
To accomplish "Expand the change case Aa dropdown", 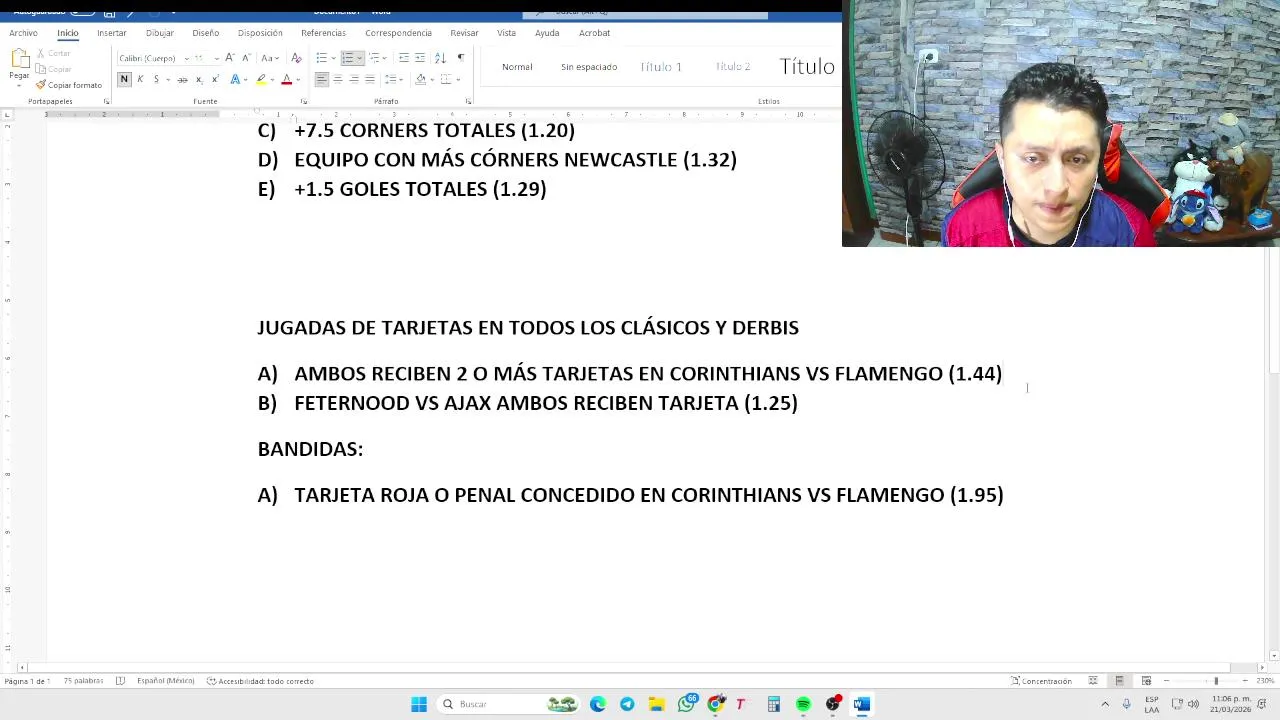I will (x=277, y=58).
